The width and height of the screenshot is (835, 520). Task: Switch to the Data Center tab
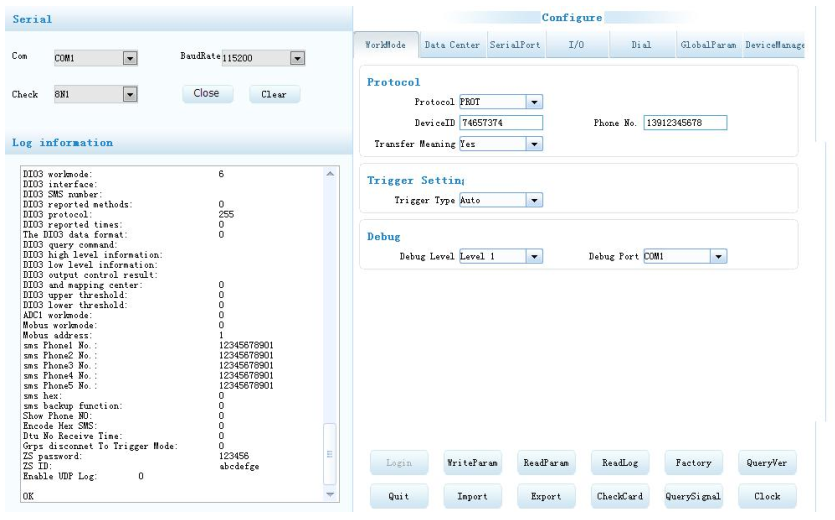pos(452,45)
